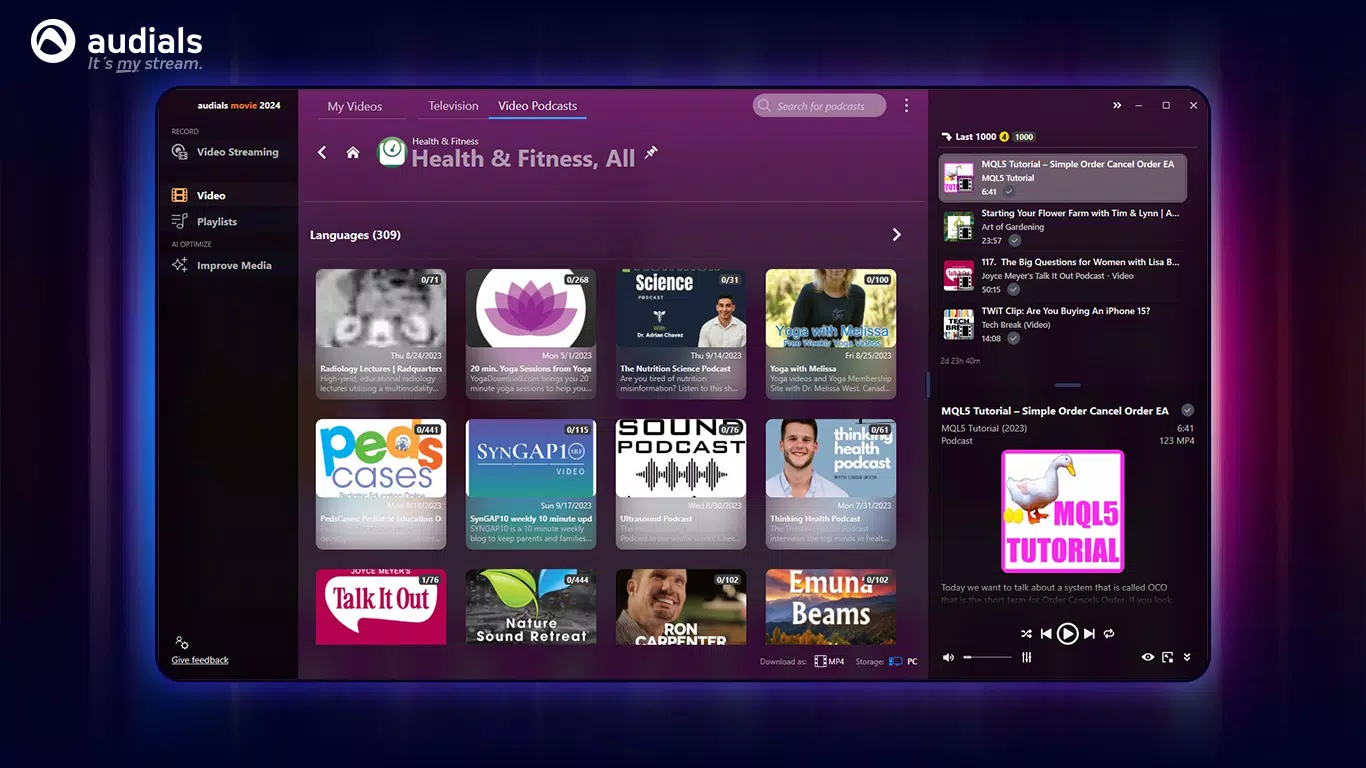Open the pop-out video window icon
The height and width of the screenshot is (768, 1366).
click(x=1168, y=657)
